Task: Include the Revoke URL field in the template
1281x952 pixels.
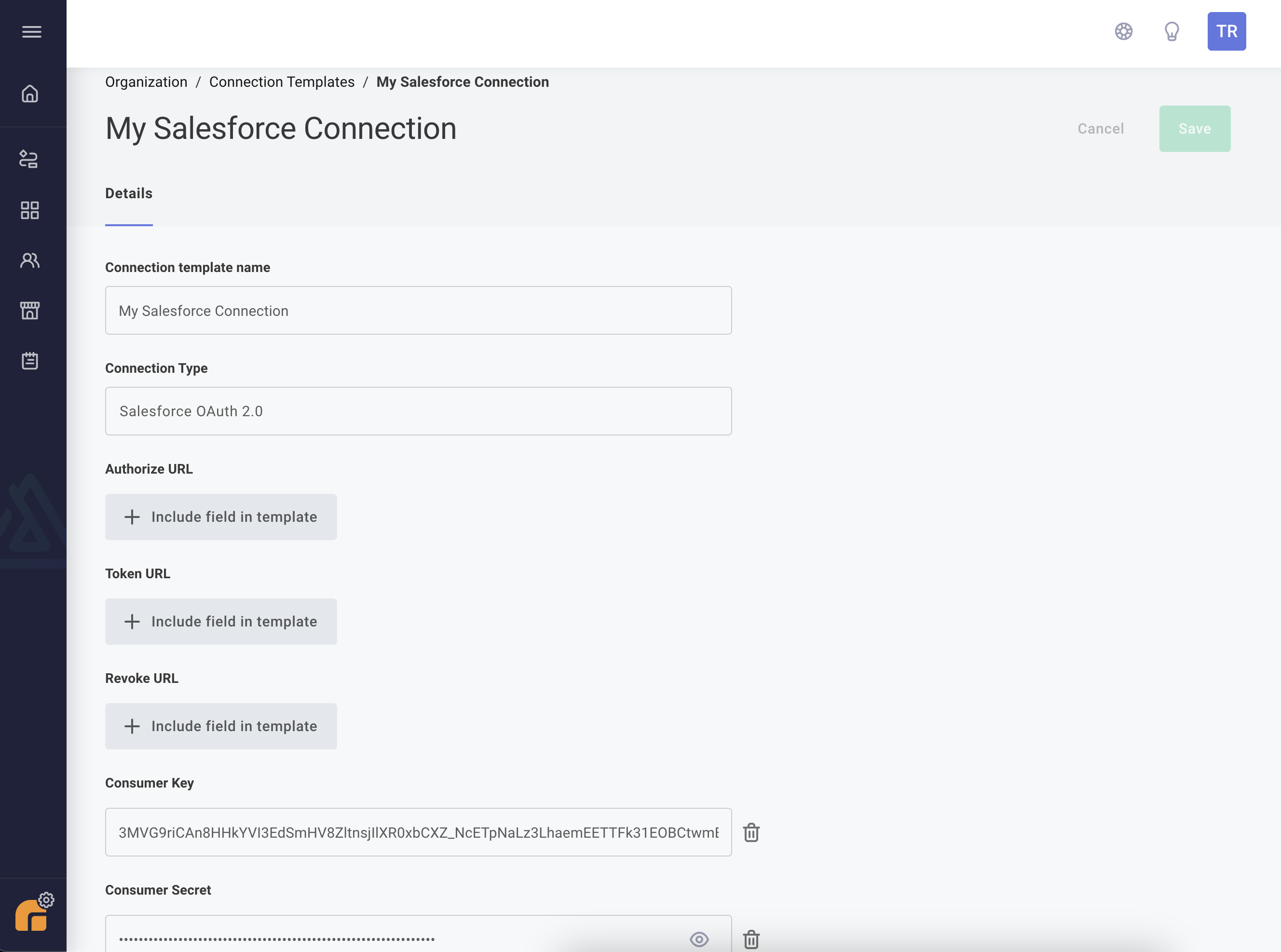Action: 221,726
